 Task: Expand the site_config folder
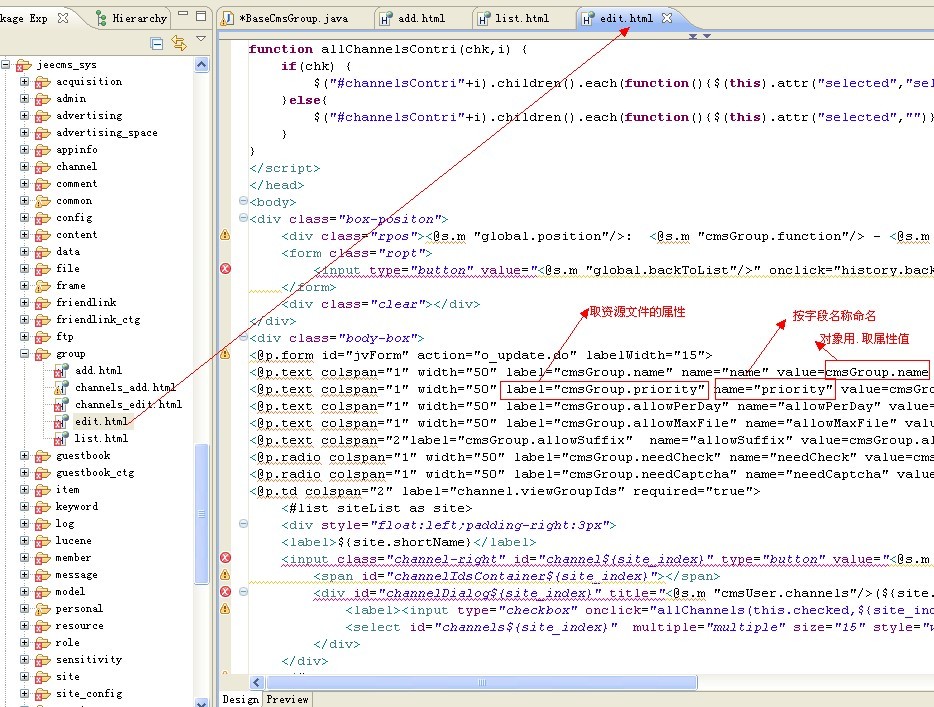24,693
